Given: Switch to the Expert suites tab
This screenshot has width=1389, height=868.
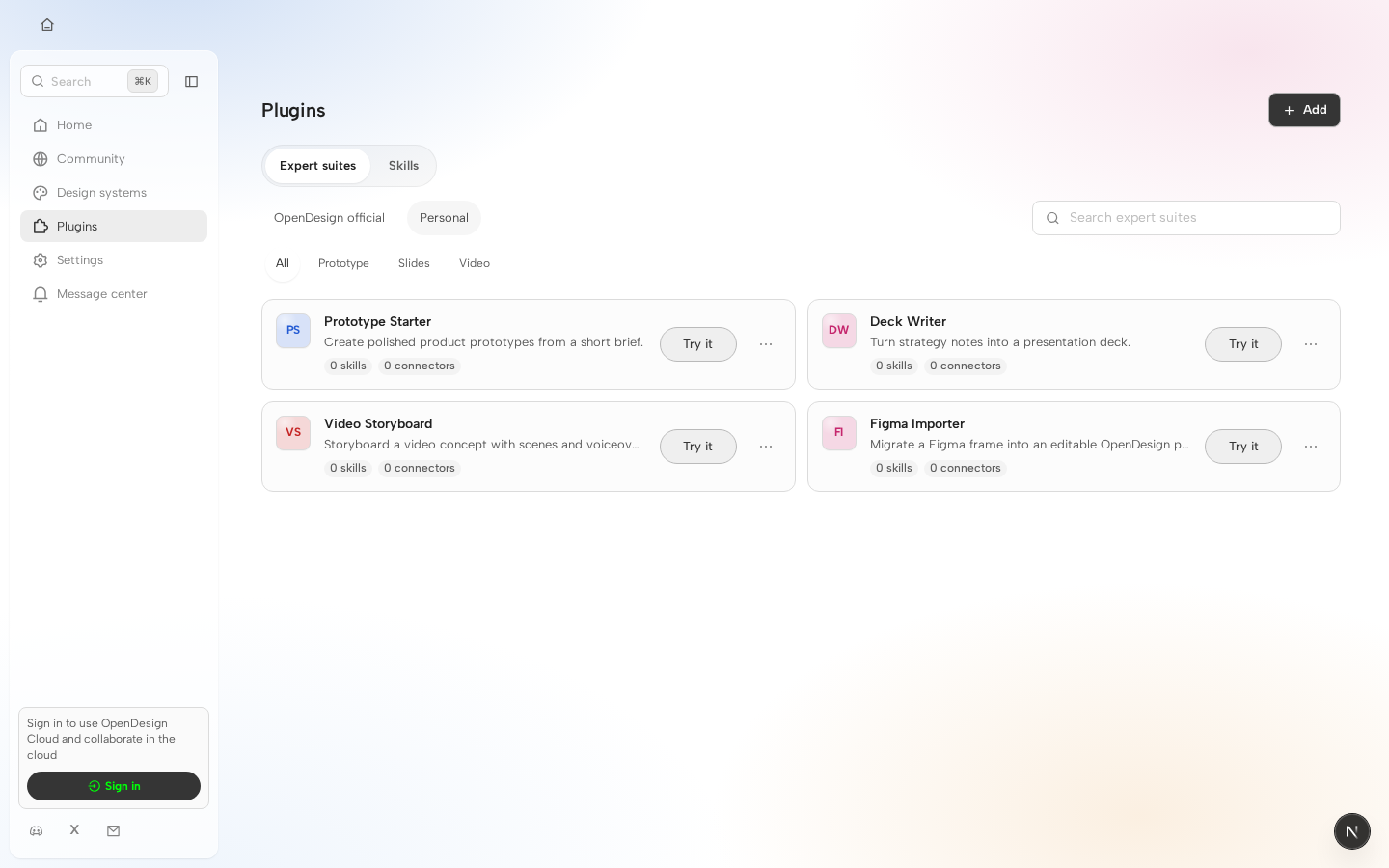Looking at the screenshot, I should pyautogui.click(x=317, y=166).
